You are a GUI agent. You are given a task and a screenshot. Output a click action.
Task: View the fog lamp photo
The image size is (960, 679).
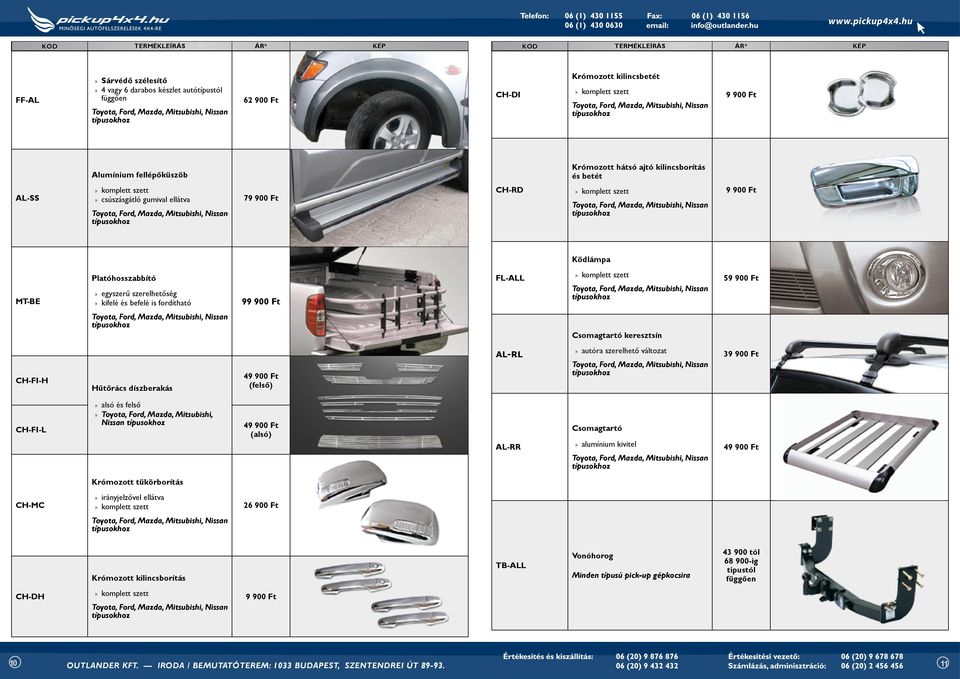coord(860,278)
